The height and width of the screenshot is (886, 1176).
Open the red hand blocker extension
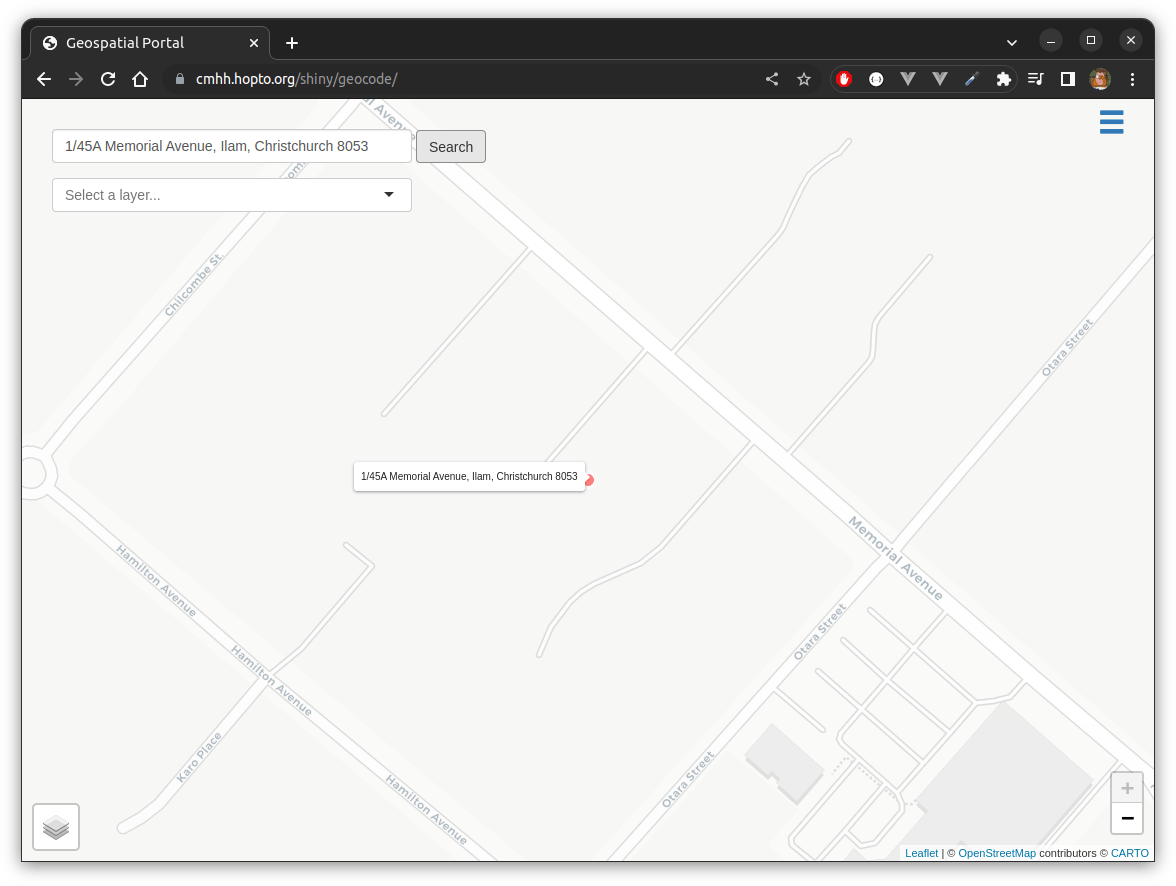(844, 79)
